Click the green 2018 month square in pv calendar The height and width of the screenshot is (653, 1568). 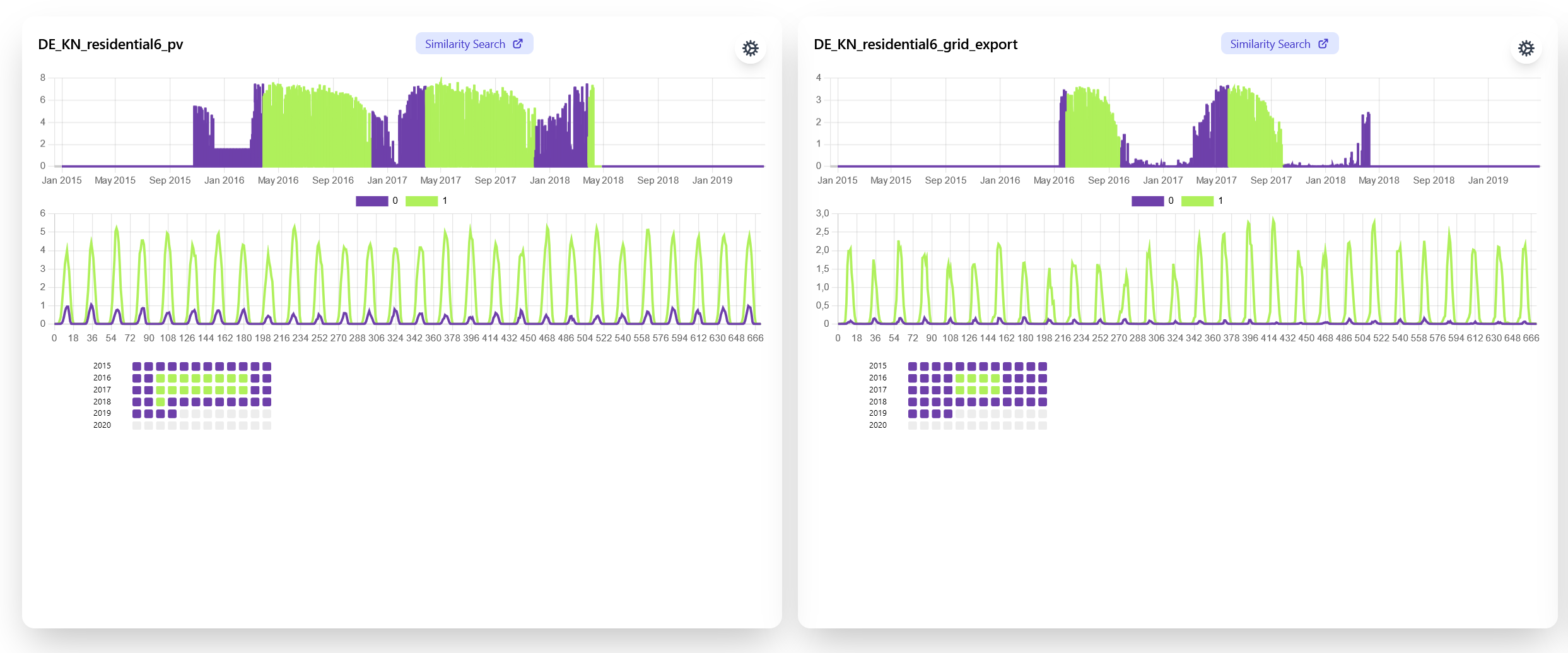[x=160, y=402]
